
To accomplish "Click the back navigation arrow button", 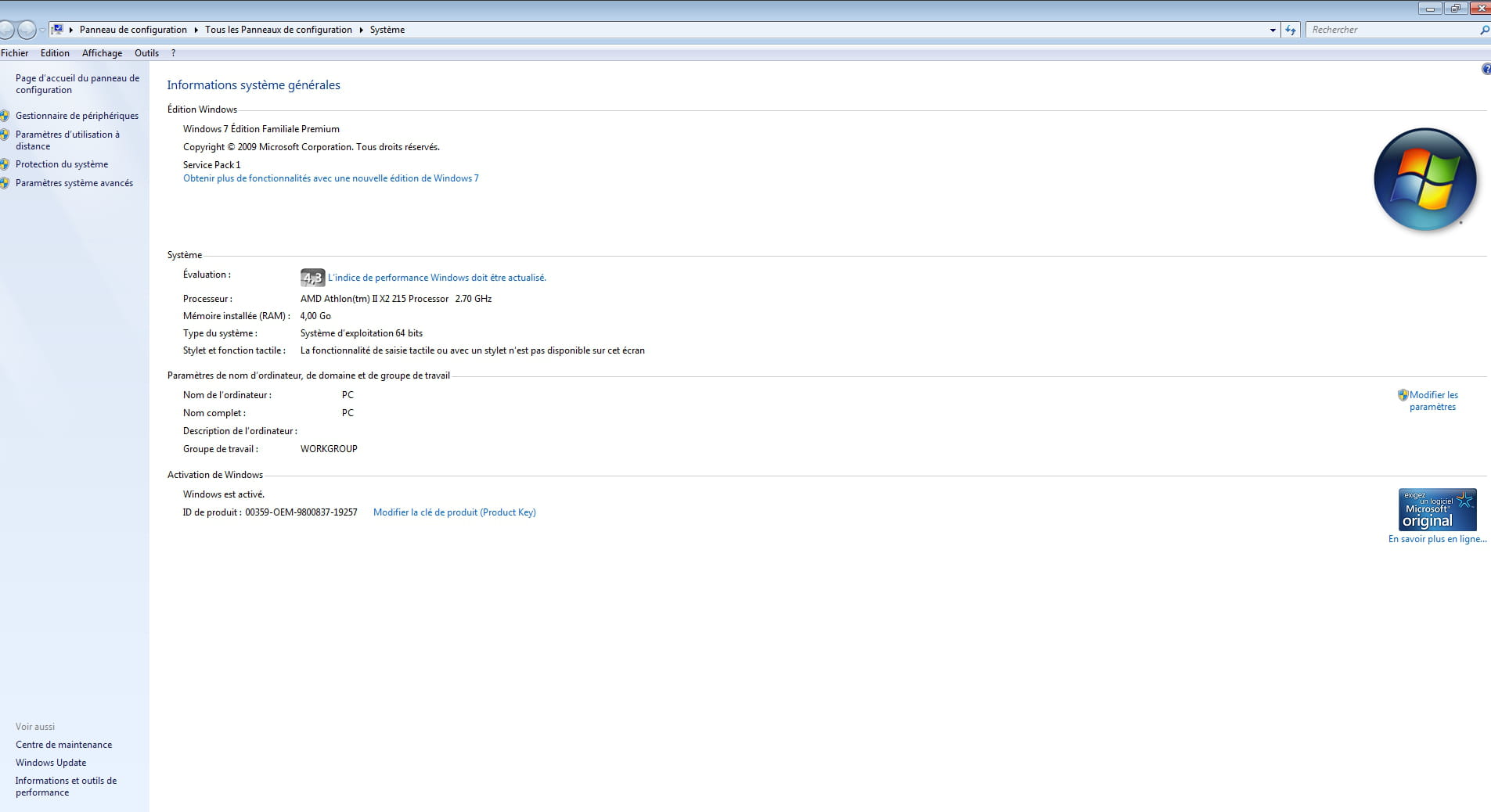I will [6, 30].
